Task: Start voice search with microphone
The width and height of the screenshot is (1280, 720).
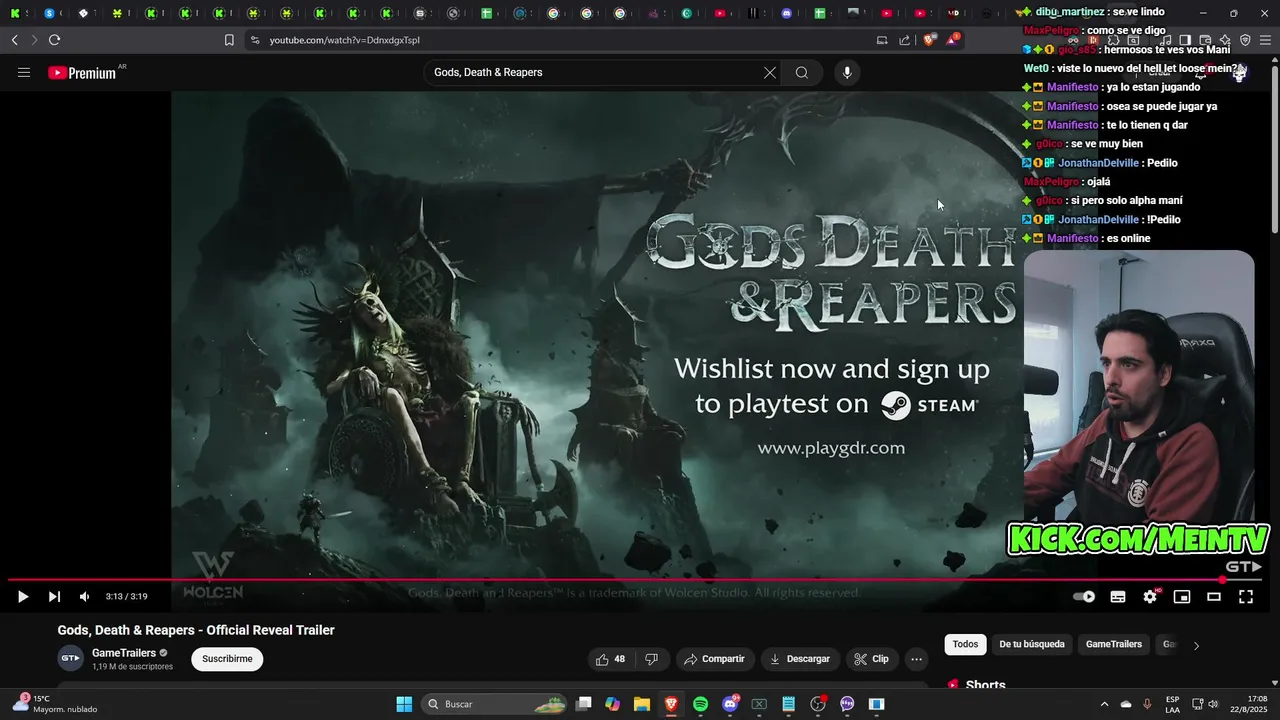Action: tap(847, 72)
